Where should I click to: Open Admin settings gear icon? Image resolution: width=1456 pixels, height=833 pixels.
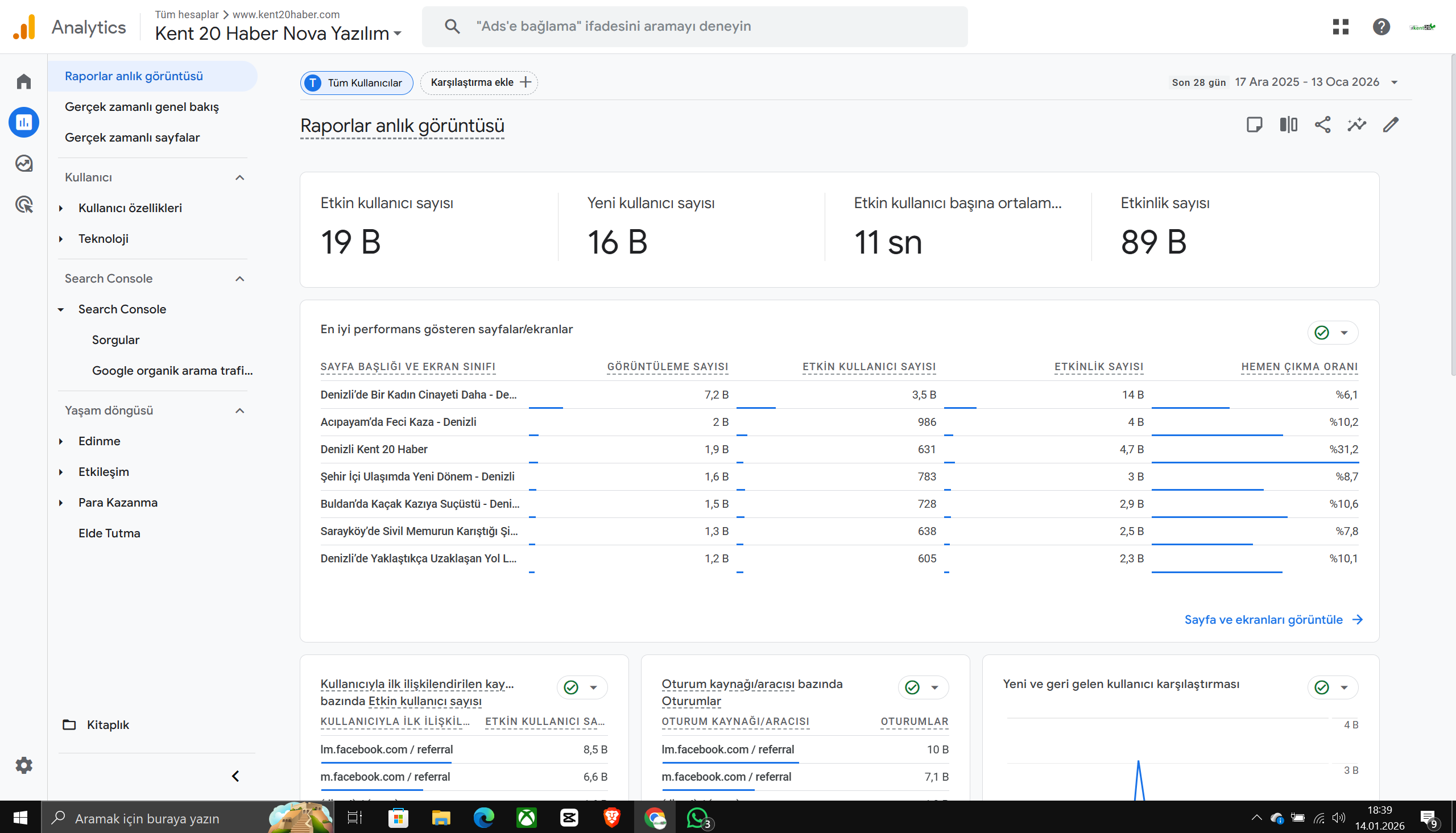(23, 765)
